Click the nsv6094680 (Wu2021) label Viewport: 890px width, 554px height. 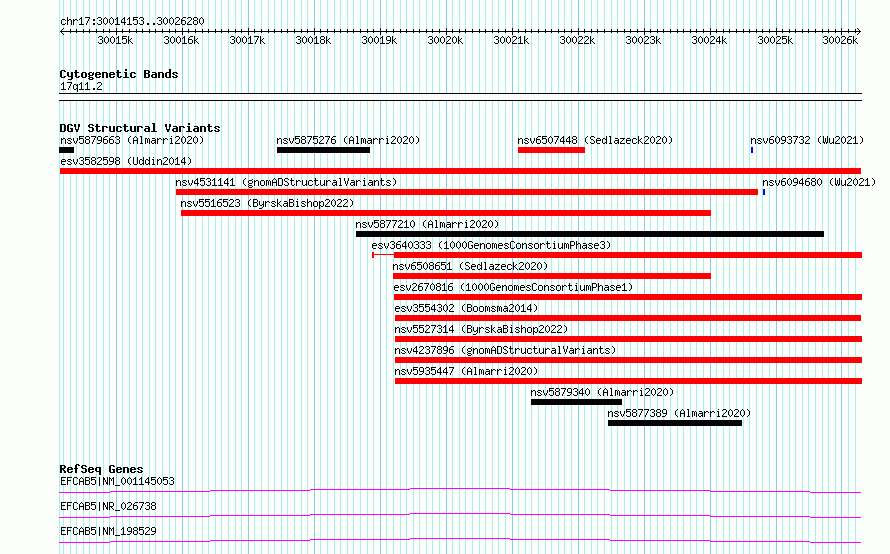[818, 182]
